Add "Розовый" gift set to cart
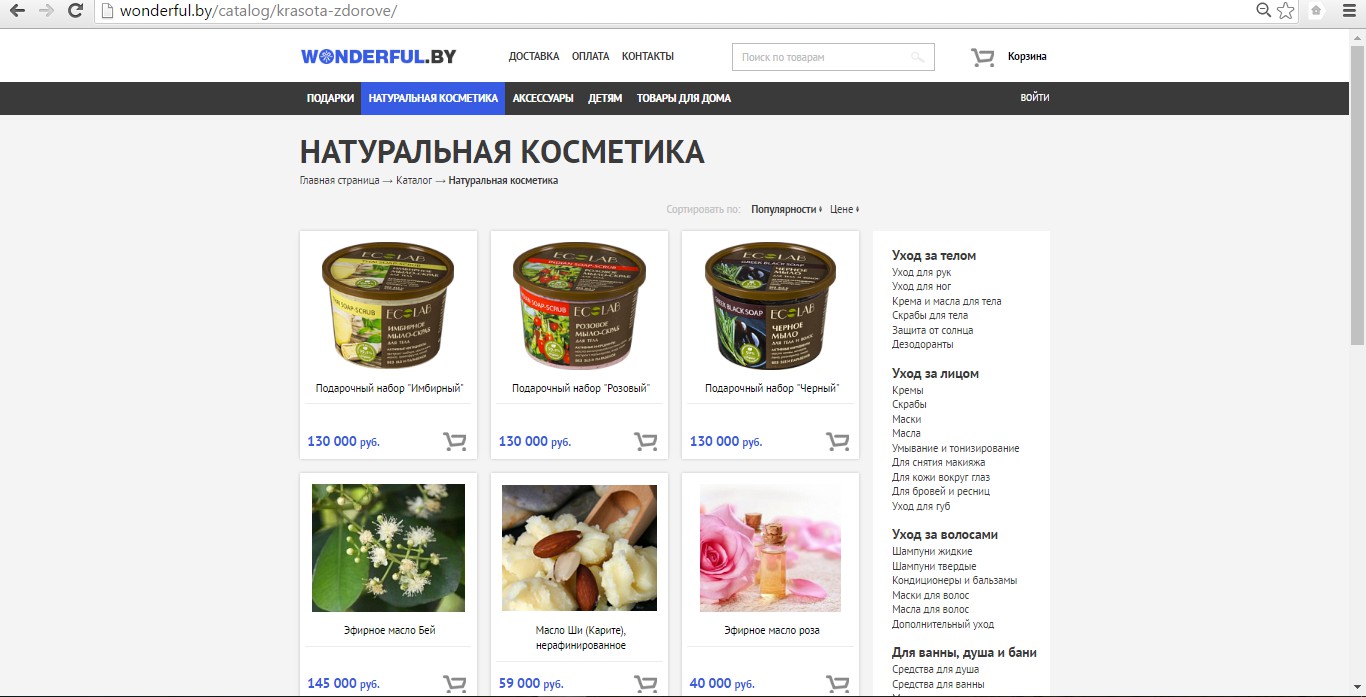 646,441
